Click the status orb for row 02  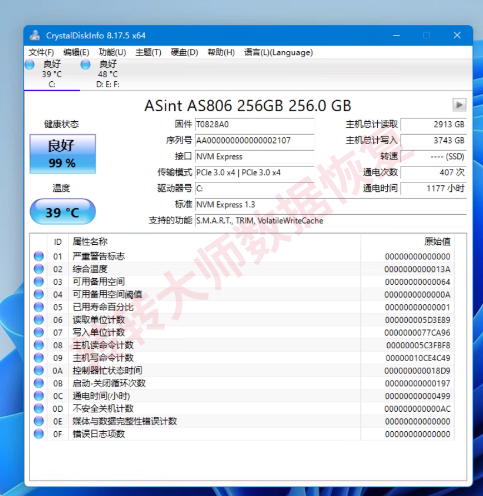(39, 269)
